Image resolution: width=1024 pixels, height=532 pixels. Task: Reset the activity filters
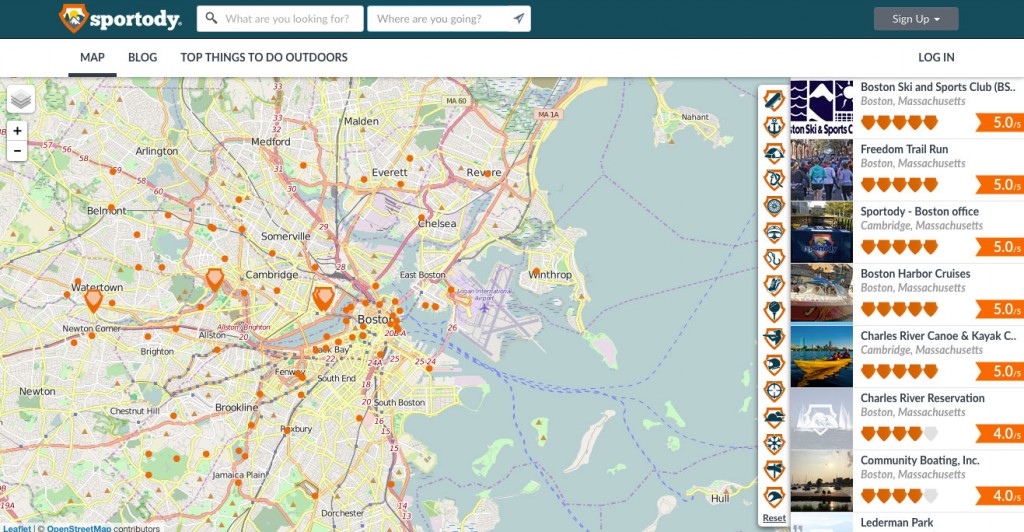click(774, 518)
